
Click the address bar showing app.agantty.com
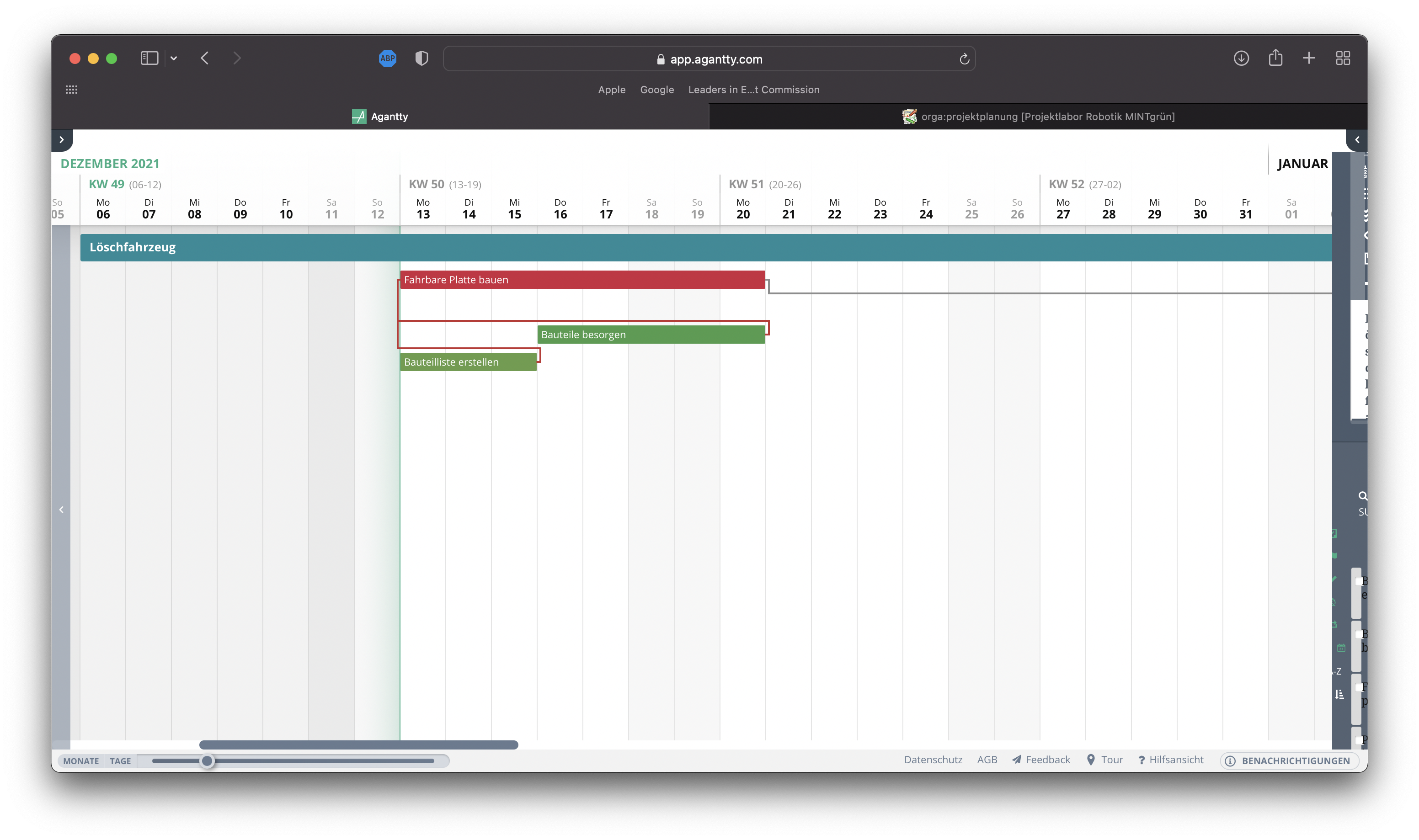(709, 59)
